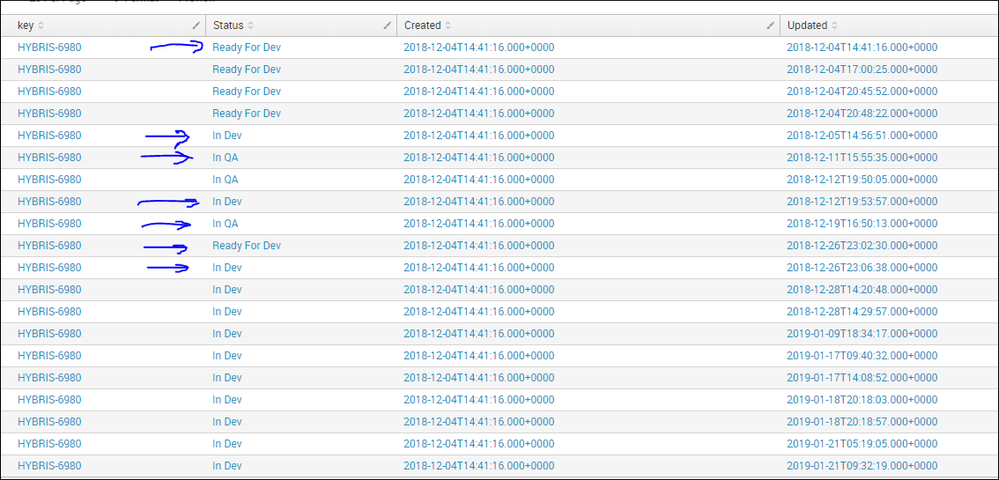Click sort arrows next to Created header
The width and height of the screenshot is (999, 480).
(448, 25)
